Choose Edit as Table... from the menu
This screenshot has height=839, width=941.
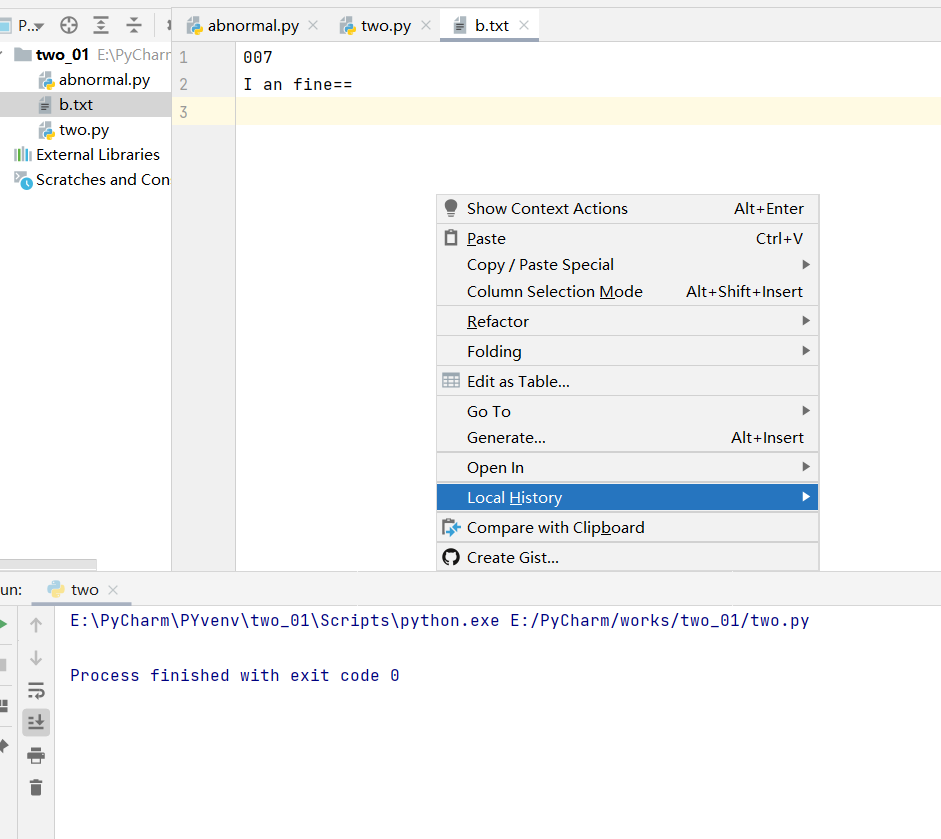(627, 382)
